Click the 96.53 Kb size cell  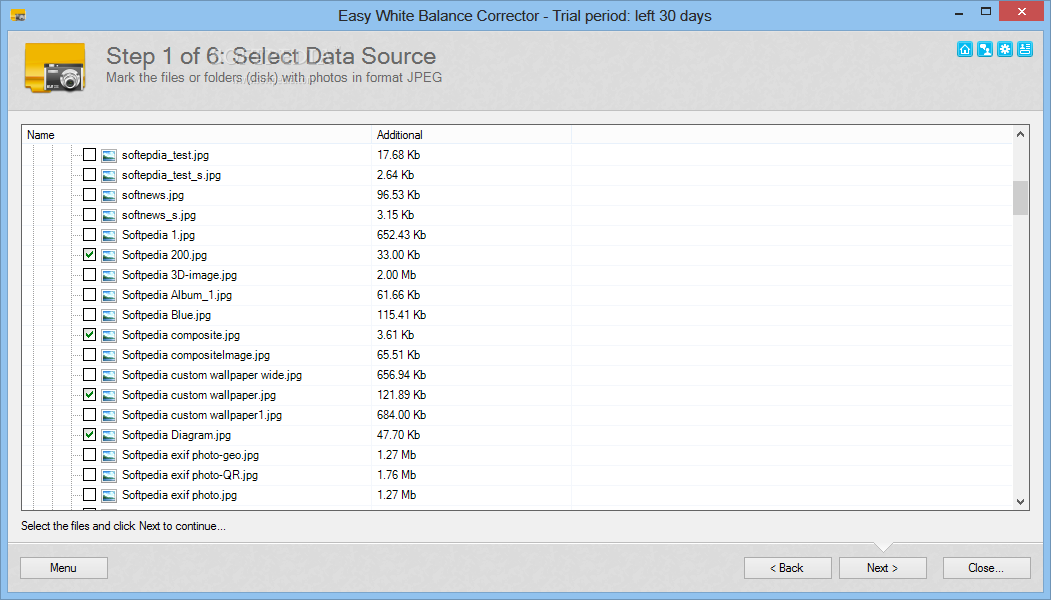(x=398, y=195)
